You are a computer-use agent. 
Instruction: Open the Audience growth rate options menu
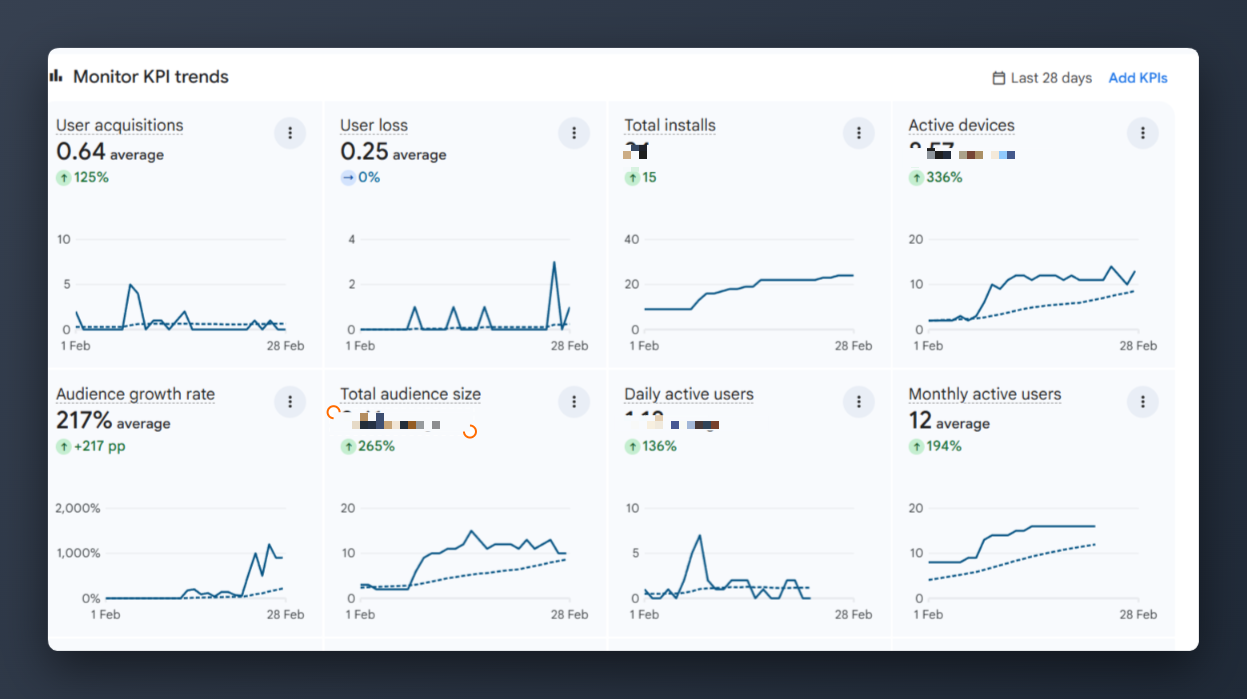(x=290, y=402)
